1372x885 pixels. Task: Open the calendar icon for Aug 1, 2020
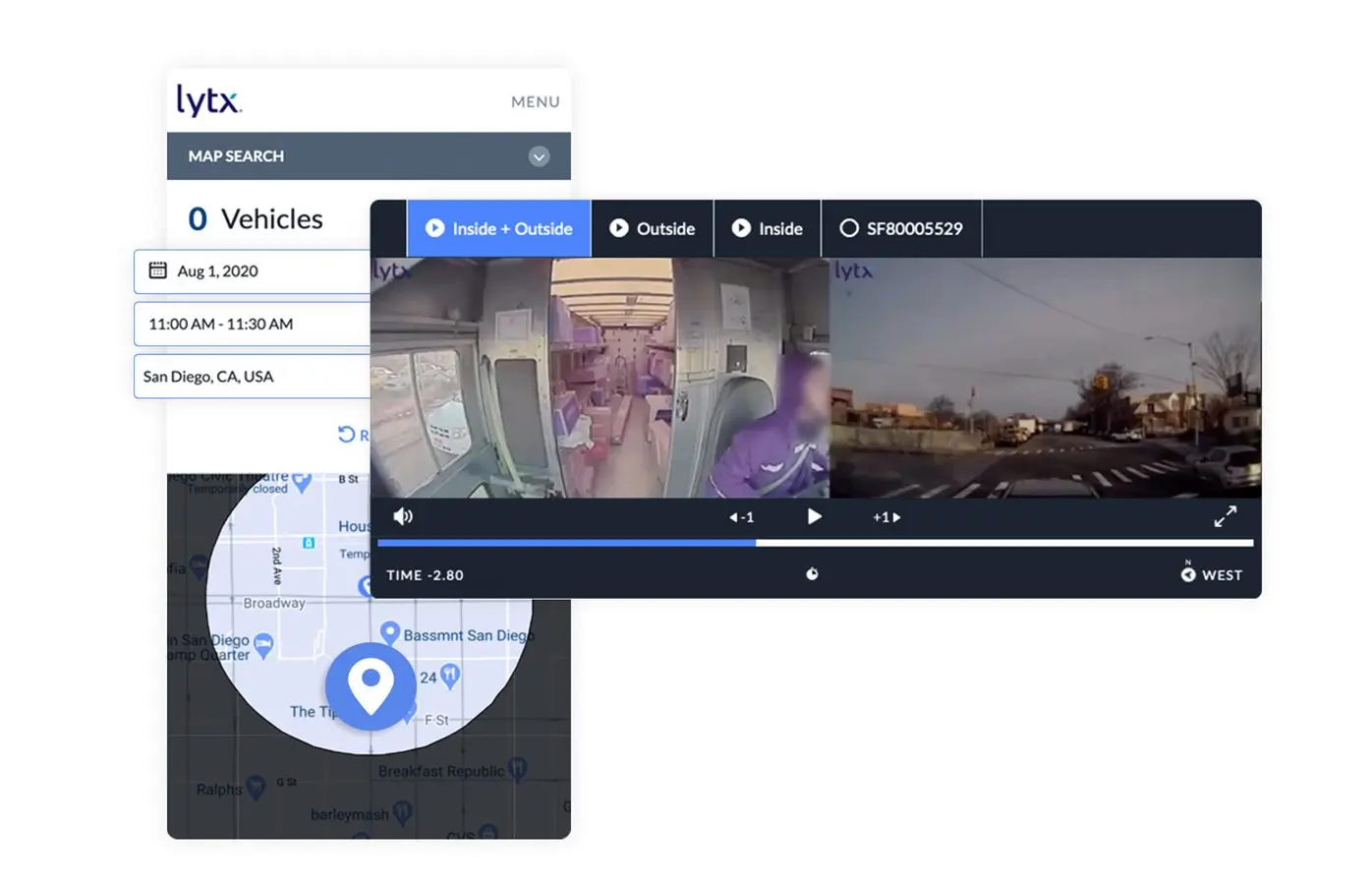[x=157, y=270]
